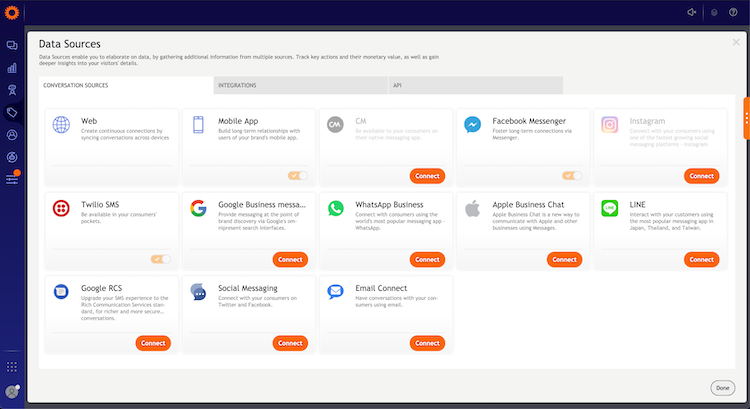Connect WhatsApp Business
The image size is (750, 409).
pyautogui.click(x=427, y=259)
